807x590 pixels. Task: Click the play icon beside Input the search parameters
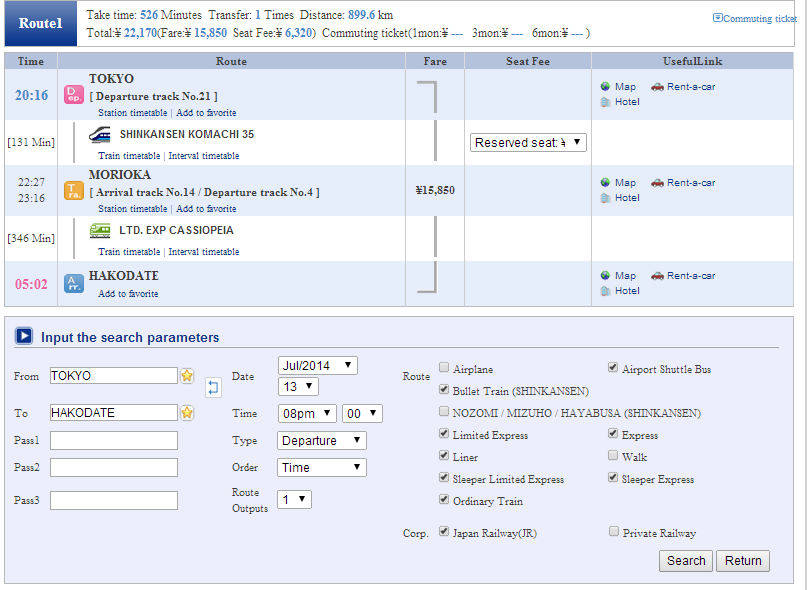pyautogui.click(x=24, y=336)
